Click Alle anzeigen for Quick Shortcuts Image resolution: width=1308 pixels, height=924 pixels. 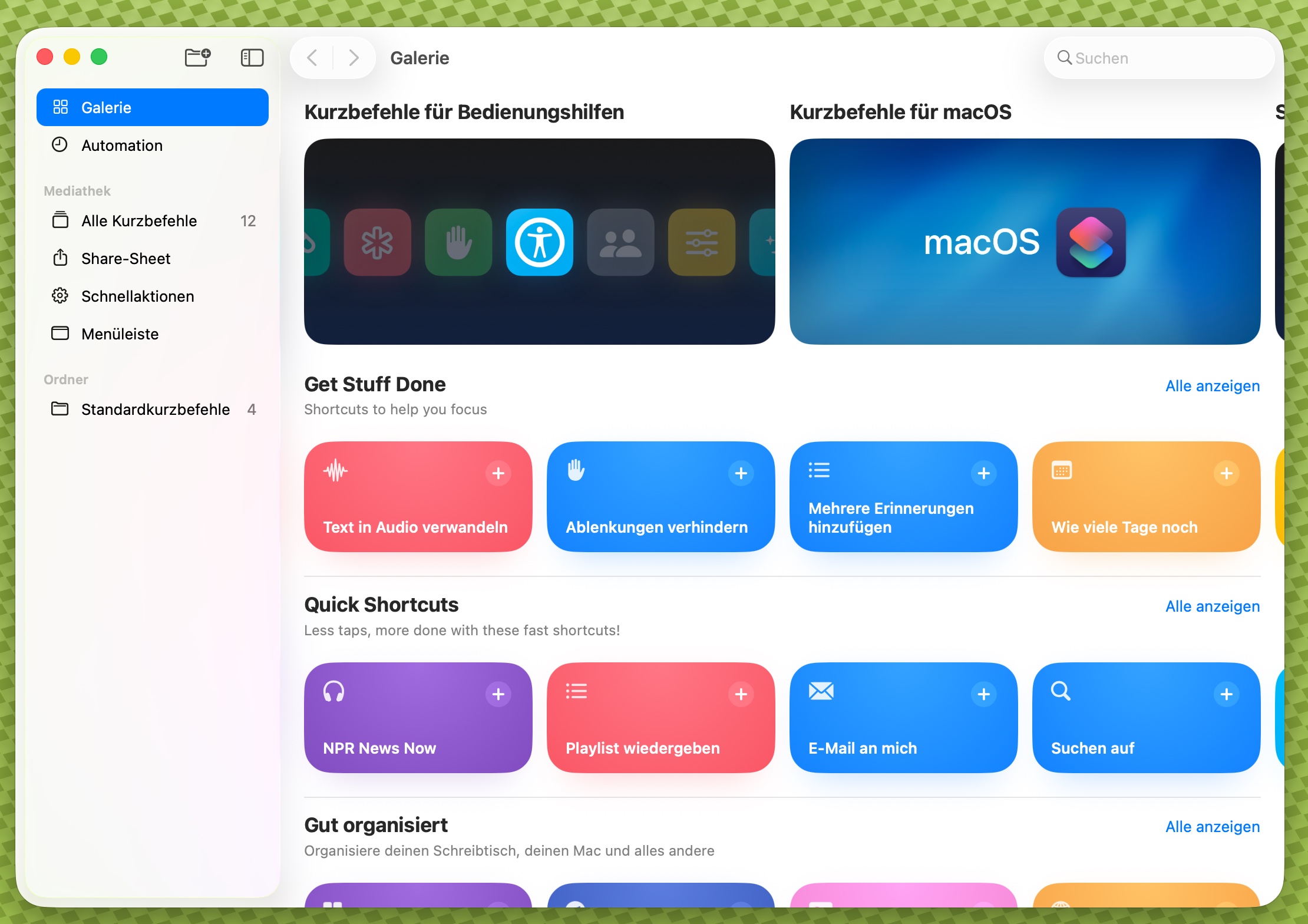pos(1213,606)
